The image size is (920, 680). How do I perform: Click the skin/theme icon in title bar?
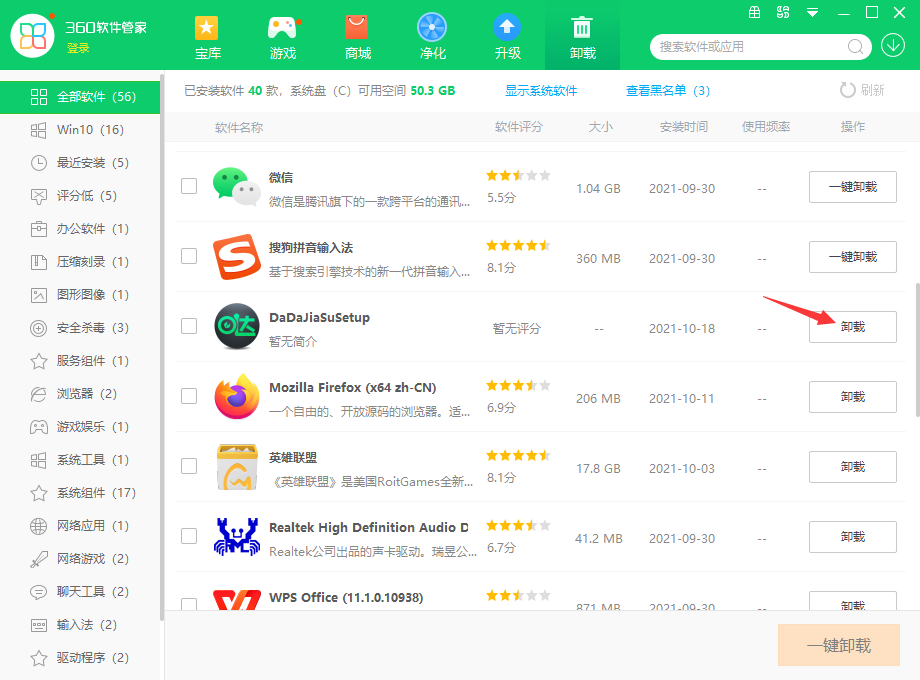(783, 12)
